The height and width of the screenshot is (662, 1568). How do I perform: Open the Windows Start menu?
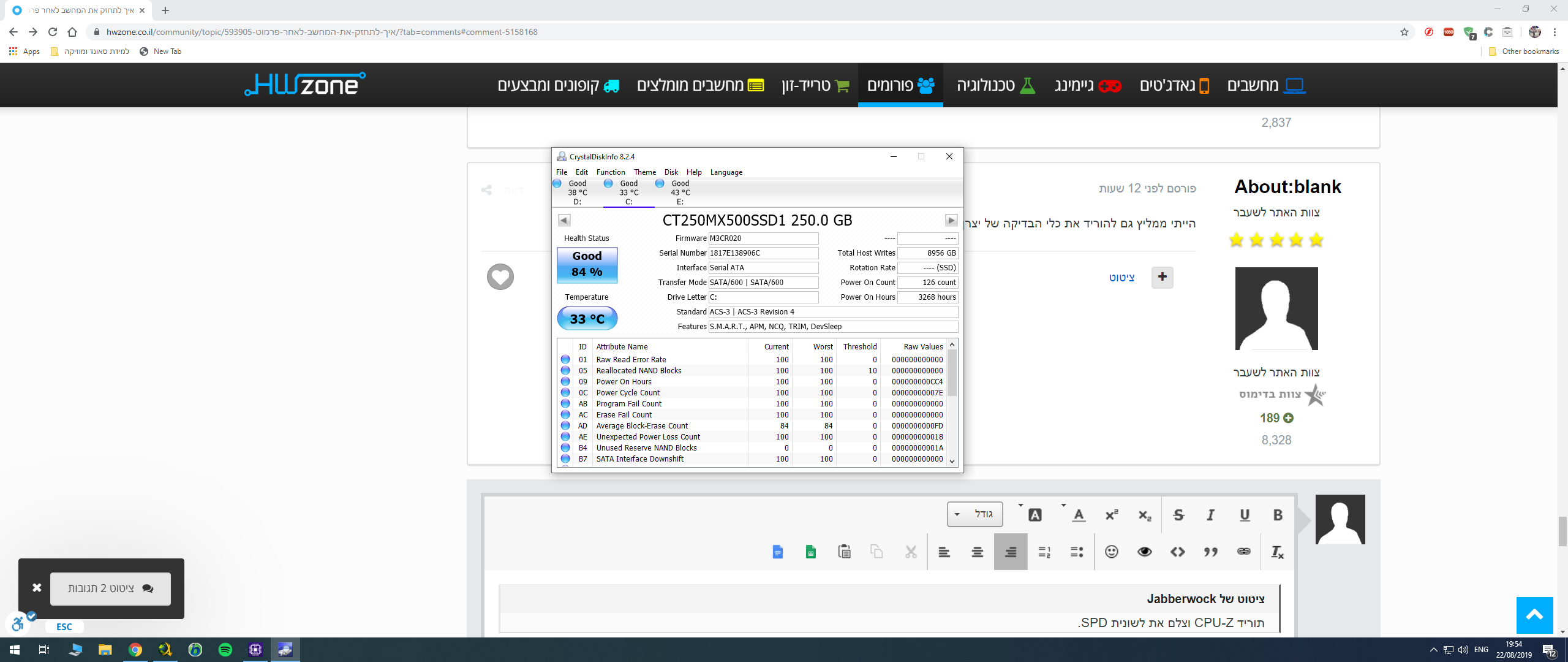click(15, 649)
